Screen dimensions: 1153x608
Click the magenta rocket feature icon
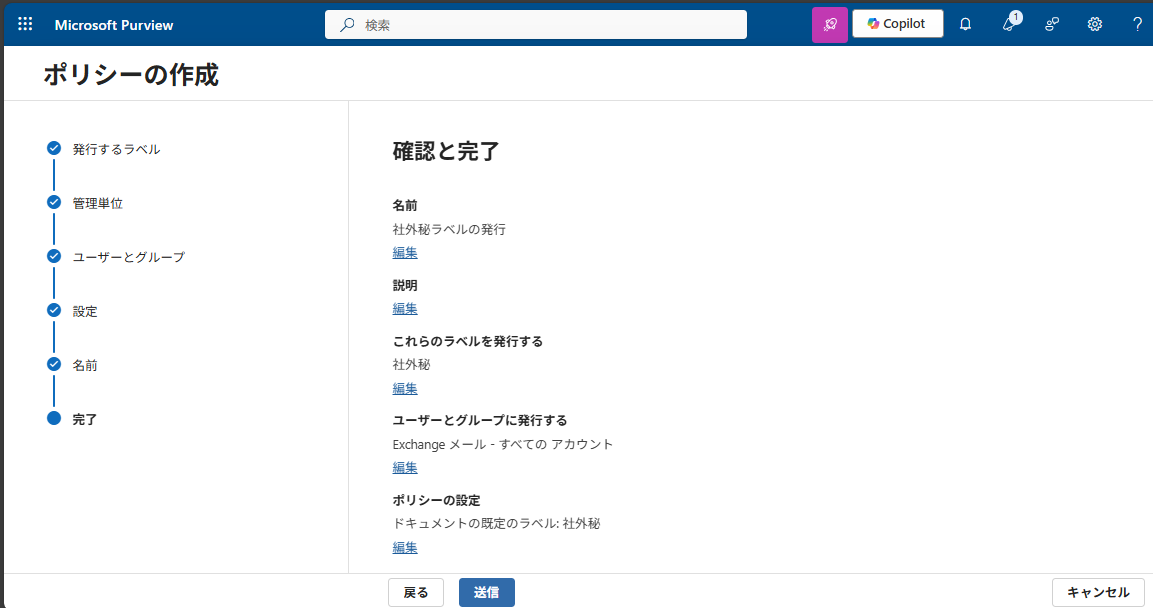pyautogui.click(x=829, y=23)
